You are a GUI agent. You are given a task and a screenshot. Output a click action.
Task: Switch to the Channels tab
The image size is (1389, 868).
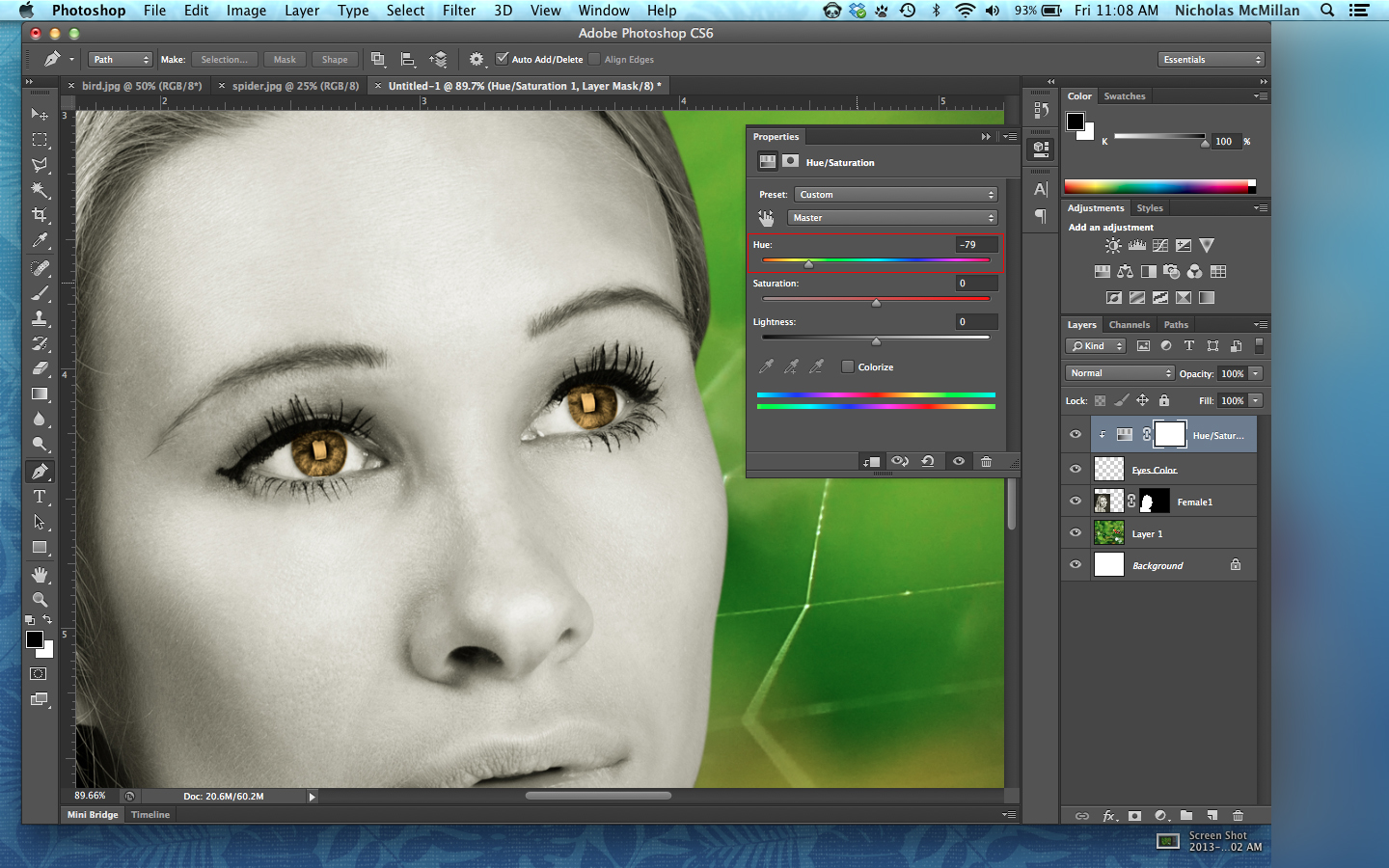[1129, 325]
